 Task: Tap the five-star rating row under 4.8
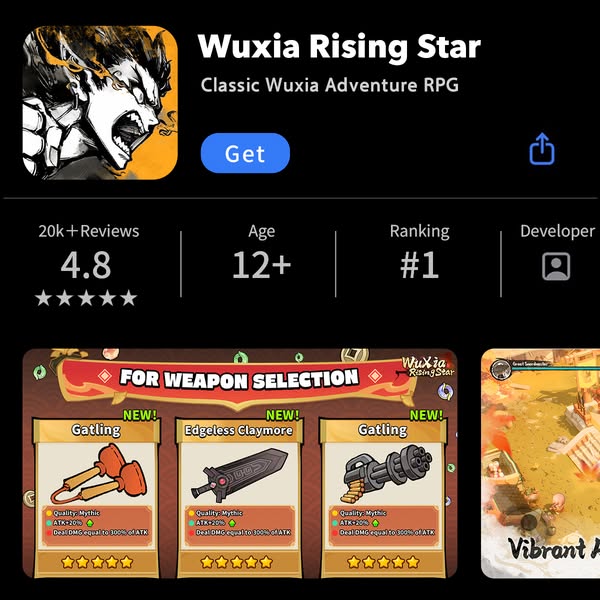click(x=86, y=298)
